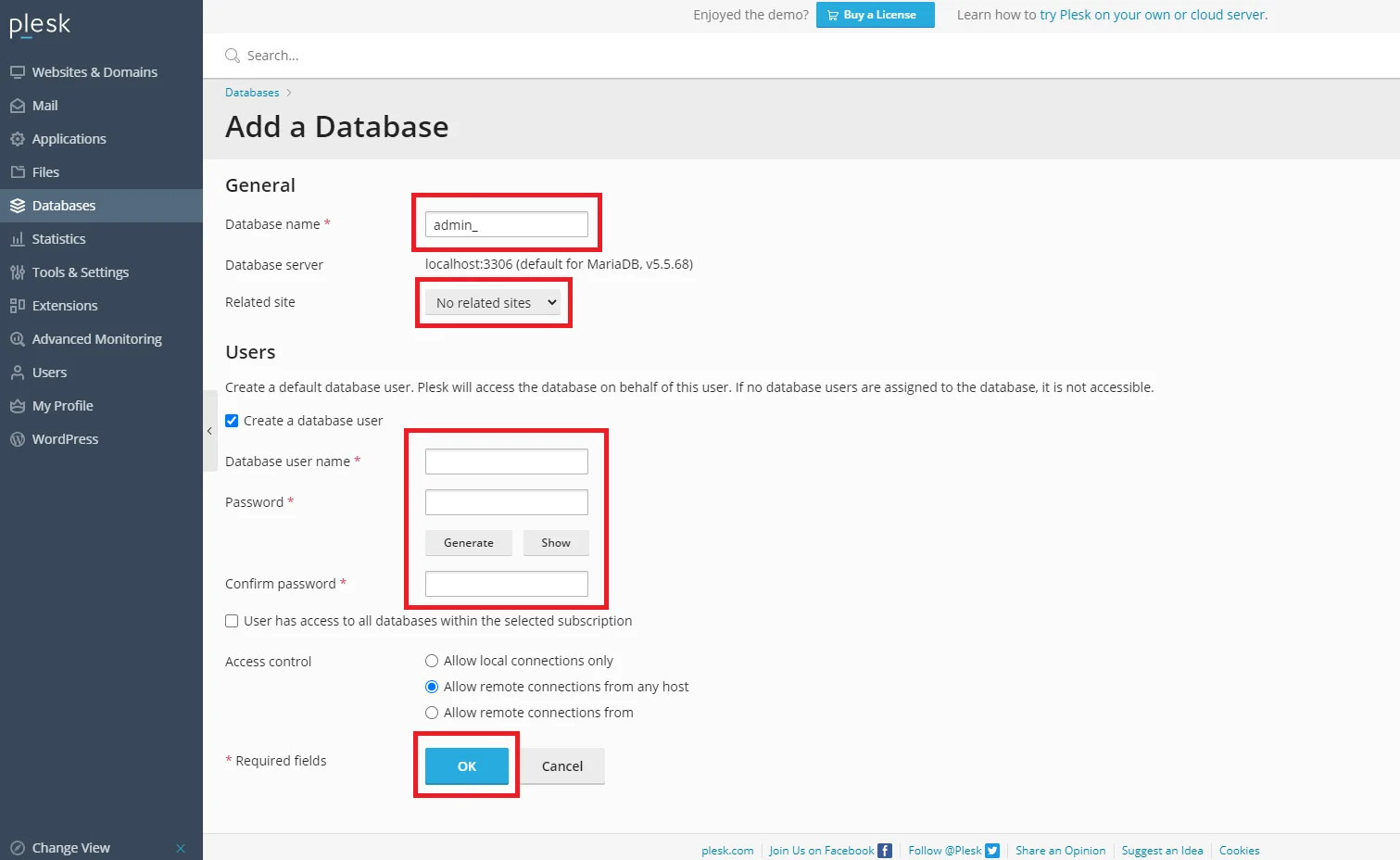This screenshot has width=1400, height=860.
Task: Click the Databases breadcrumb link
Action: 252,93
